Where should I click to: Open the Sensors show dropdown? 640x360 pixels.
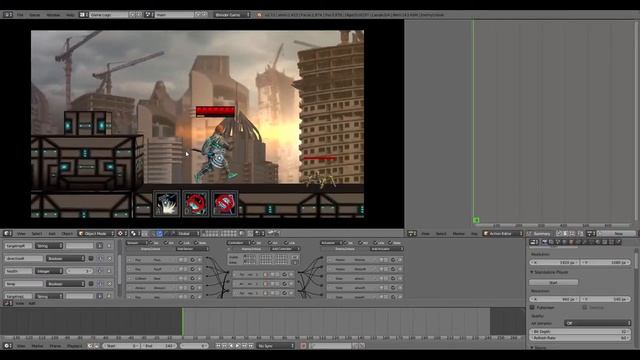136,243
